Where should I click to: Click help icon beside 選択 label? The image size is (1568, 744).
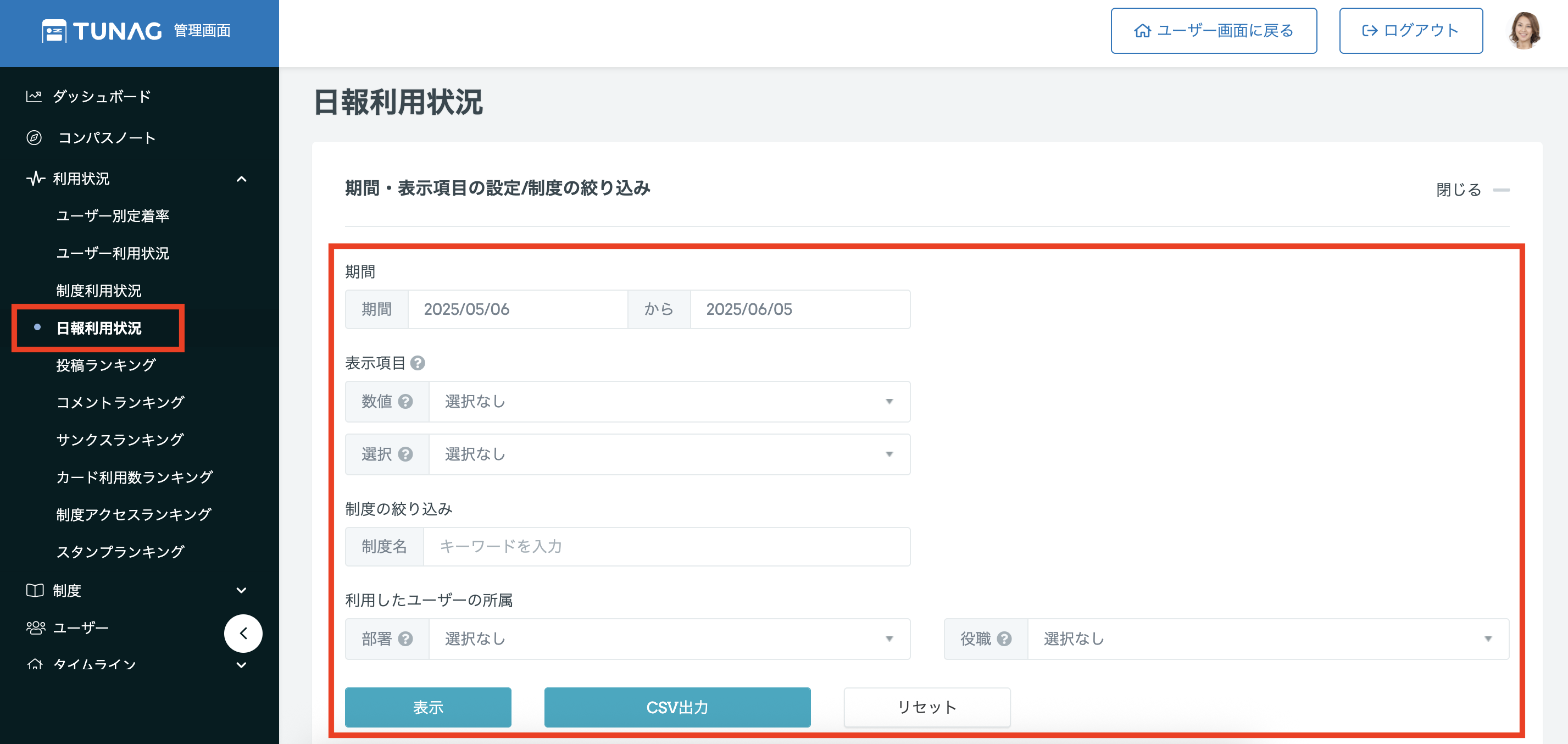pyautogui.click(x=405, y=454)
